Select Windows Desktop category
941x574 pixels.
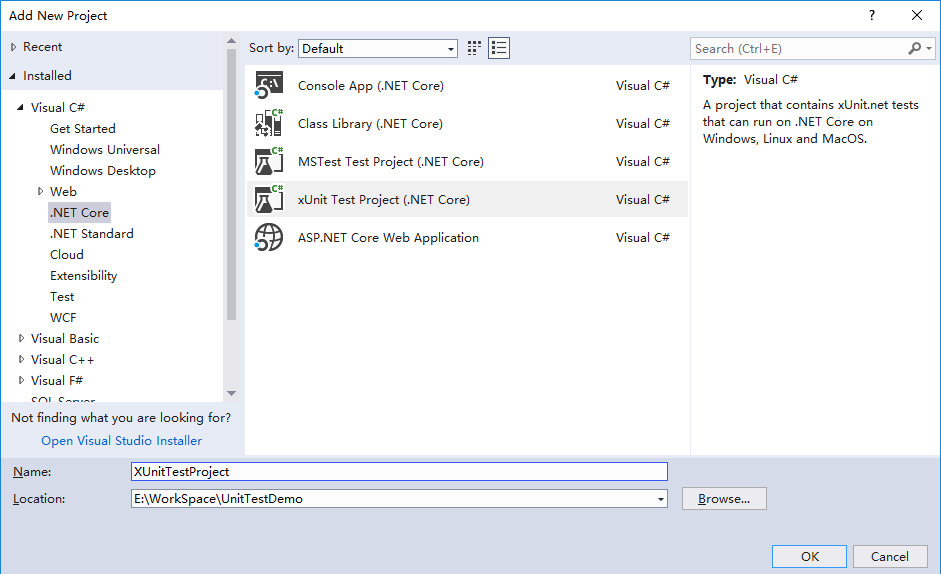[103, 171]
